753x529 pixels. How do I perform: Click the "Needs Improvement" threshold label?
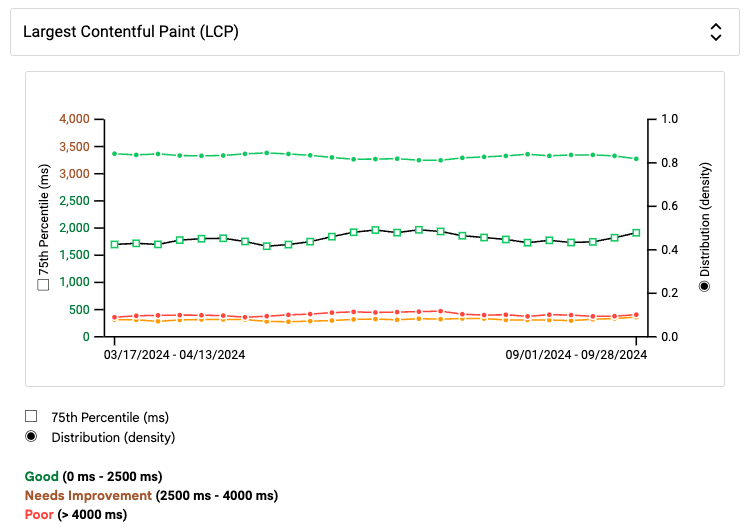click(x=88, y=495)
